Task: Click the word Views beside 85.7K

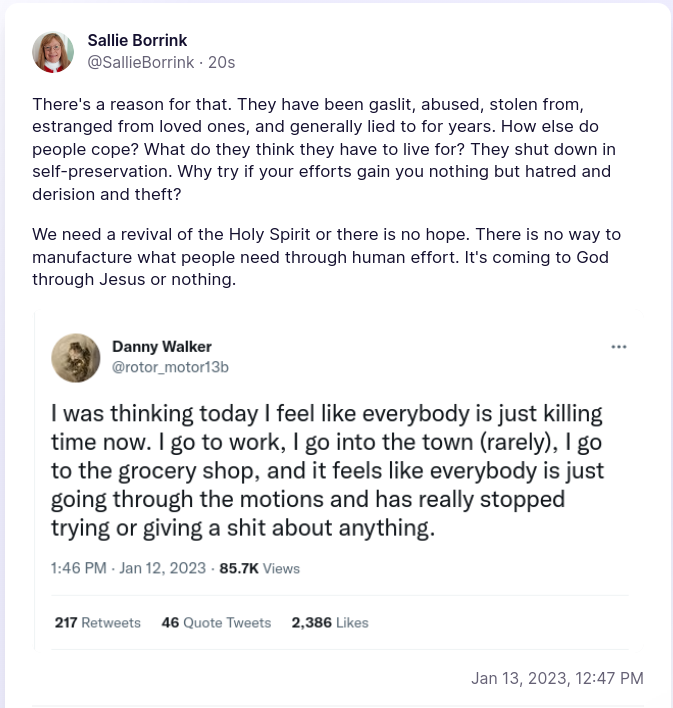Action: coord(282,568)
